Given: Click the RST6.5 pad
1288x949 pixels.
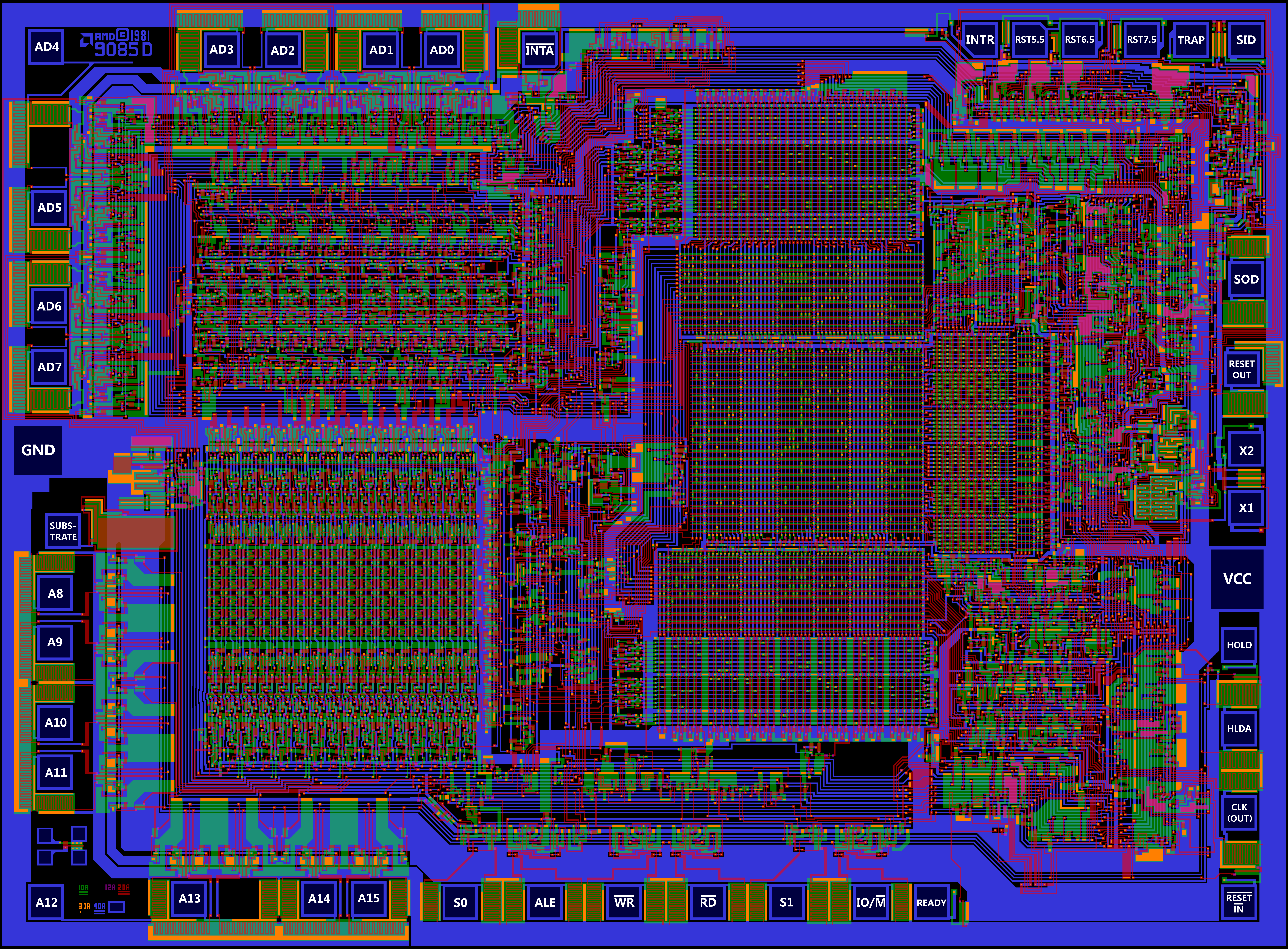Looking at the screenshot, I should [x=1080, y=40].
